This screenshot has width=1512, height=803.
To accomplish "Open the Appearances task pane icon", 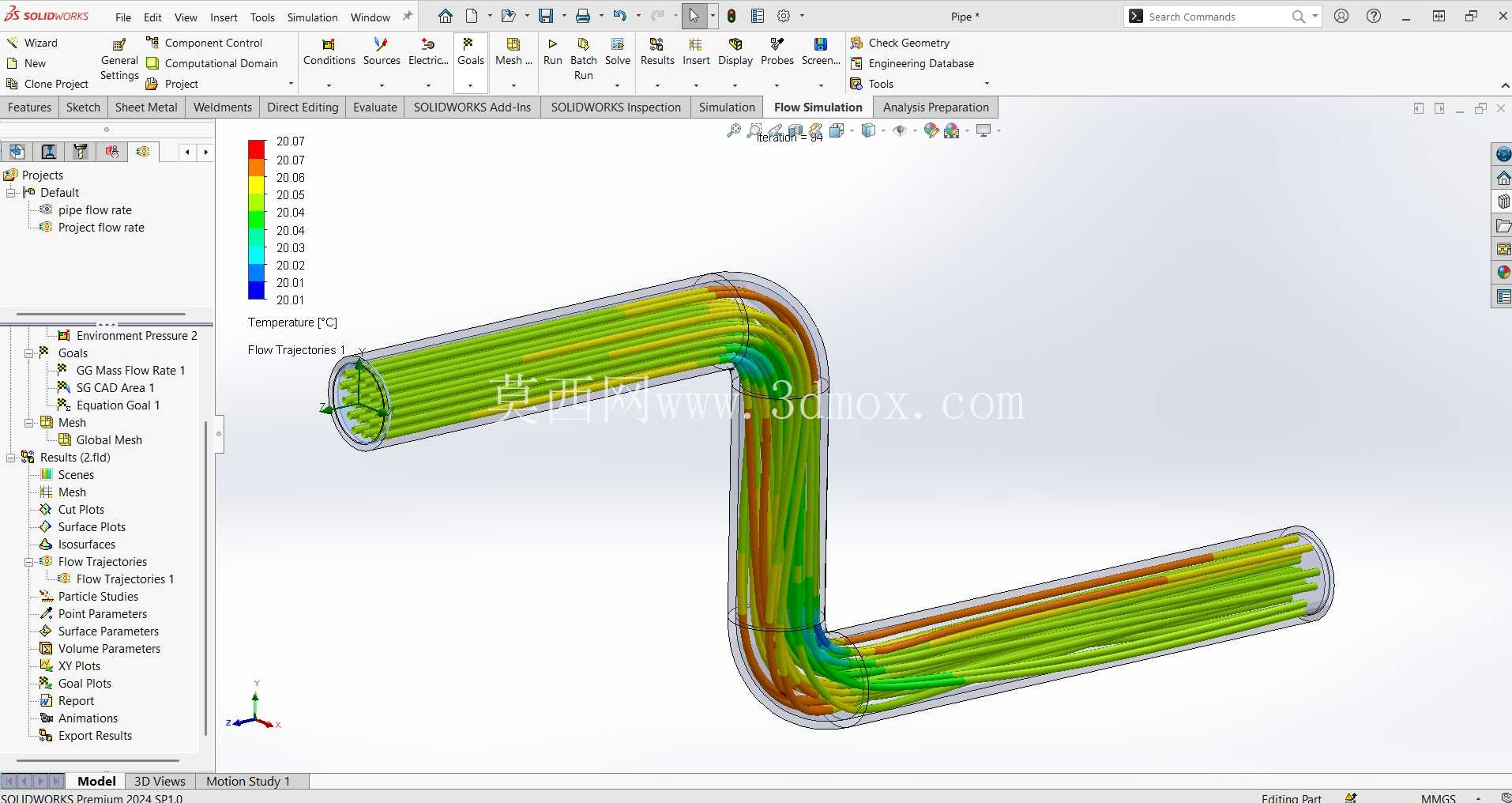I will point(1503,273).
